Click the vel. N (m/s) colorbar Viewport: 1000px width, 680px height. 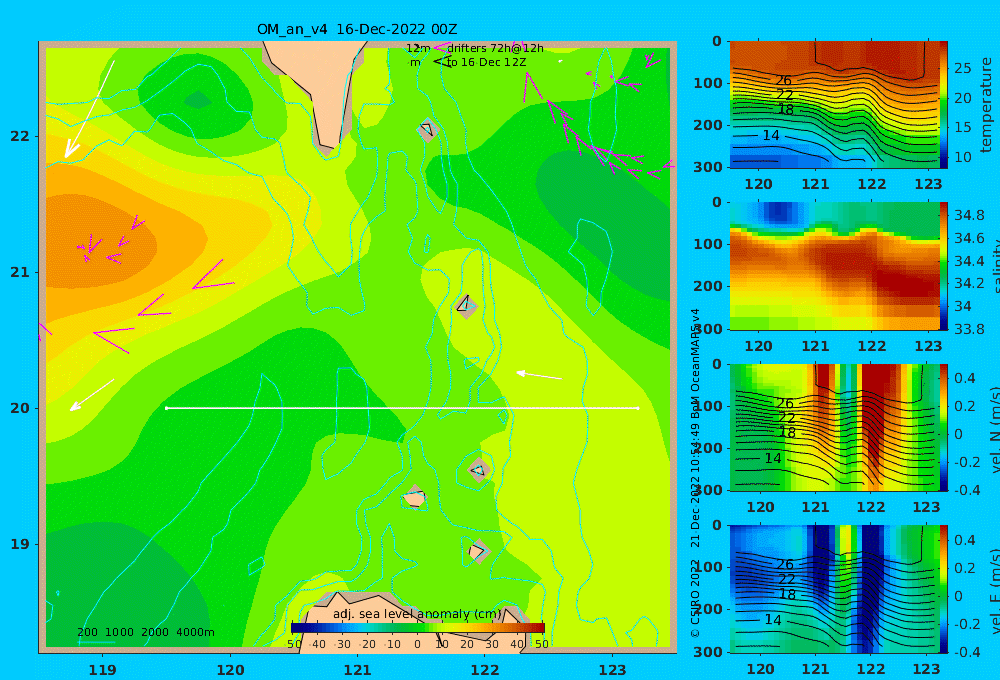944,427
